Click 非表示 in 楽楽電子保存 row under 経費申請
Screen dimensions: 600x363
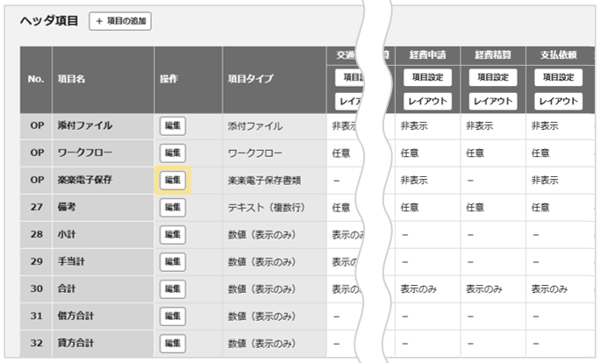point(414,181)
